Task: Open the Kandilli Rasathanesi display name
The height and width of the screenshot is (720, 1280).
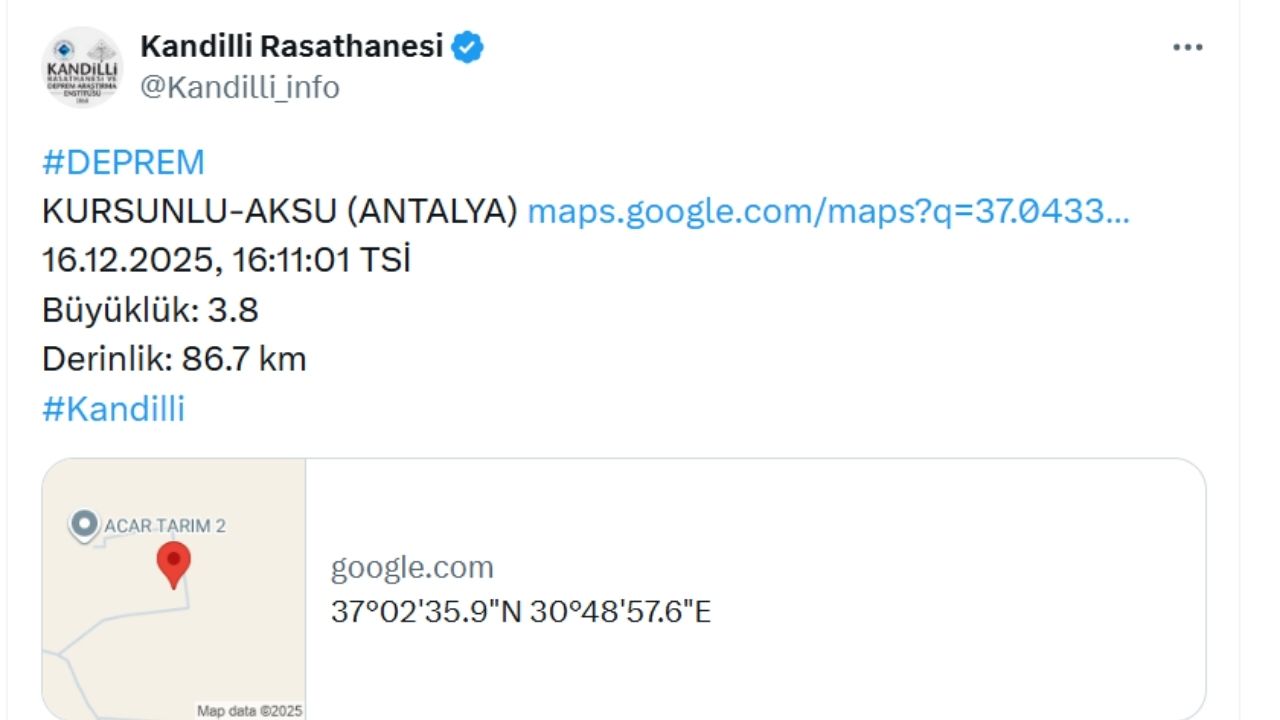Action: tap(291, 46)
